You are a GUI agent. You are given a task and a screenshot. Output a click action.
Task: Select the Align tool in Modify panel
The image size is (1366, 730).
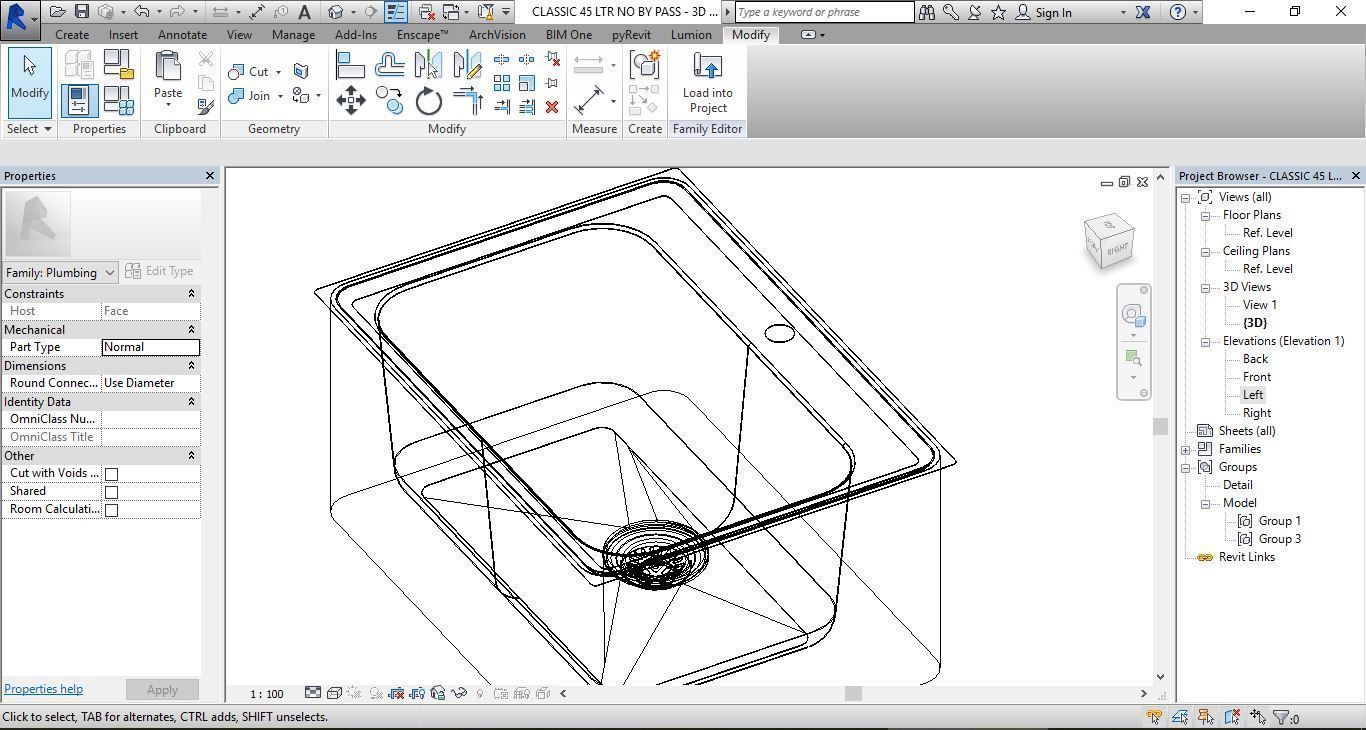(x=350, y=66)
